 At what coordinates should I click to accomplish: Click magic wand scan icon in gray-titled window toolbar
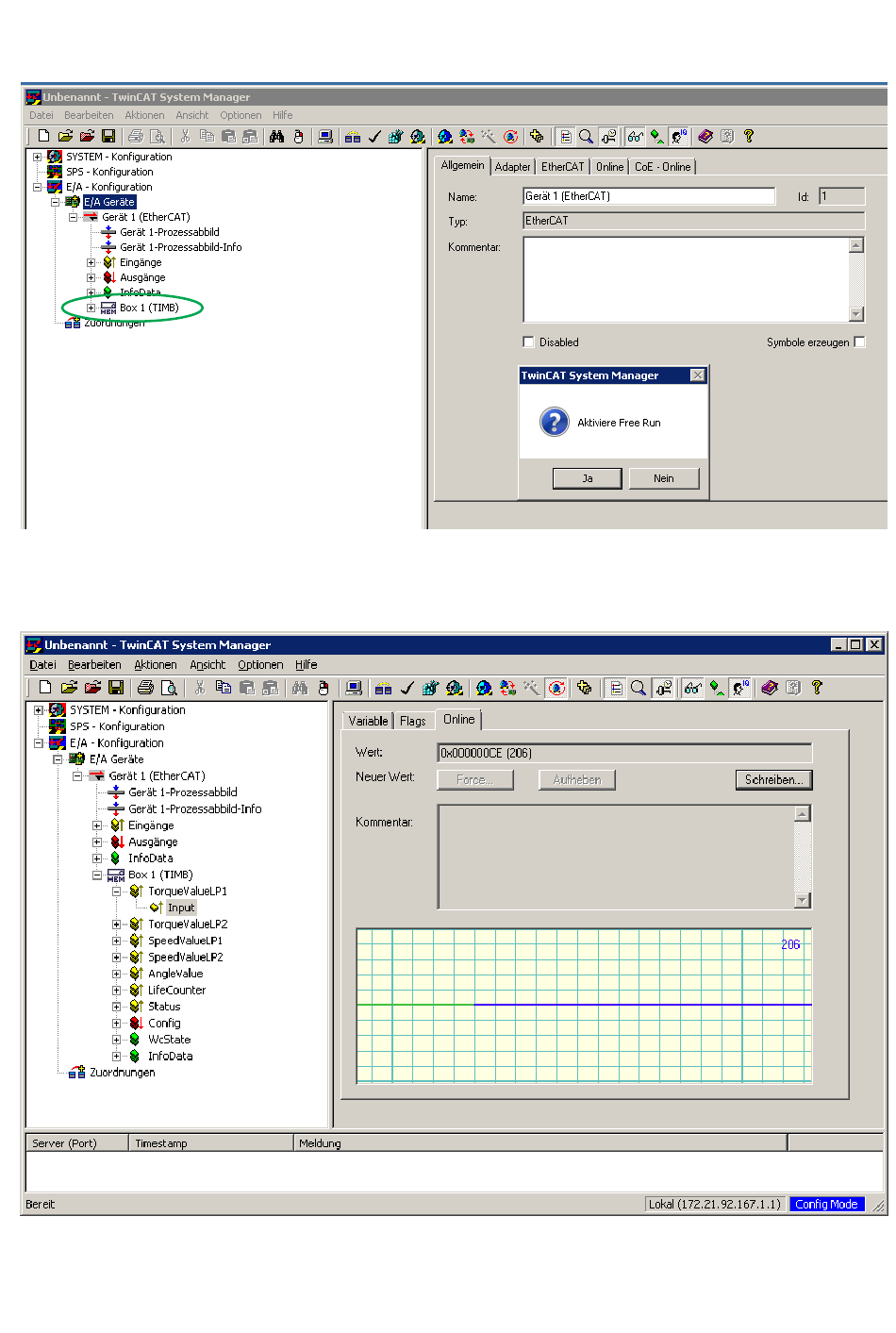click(489, 137)
